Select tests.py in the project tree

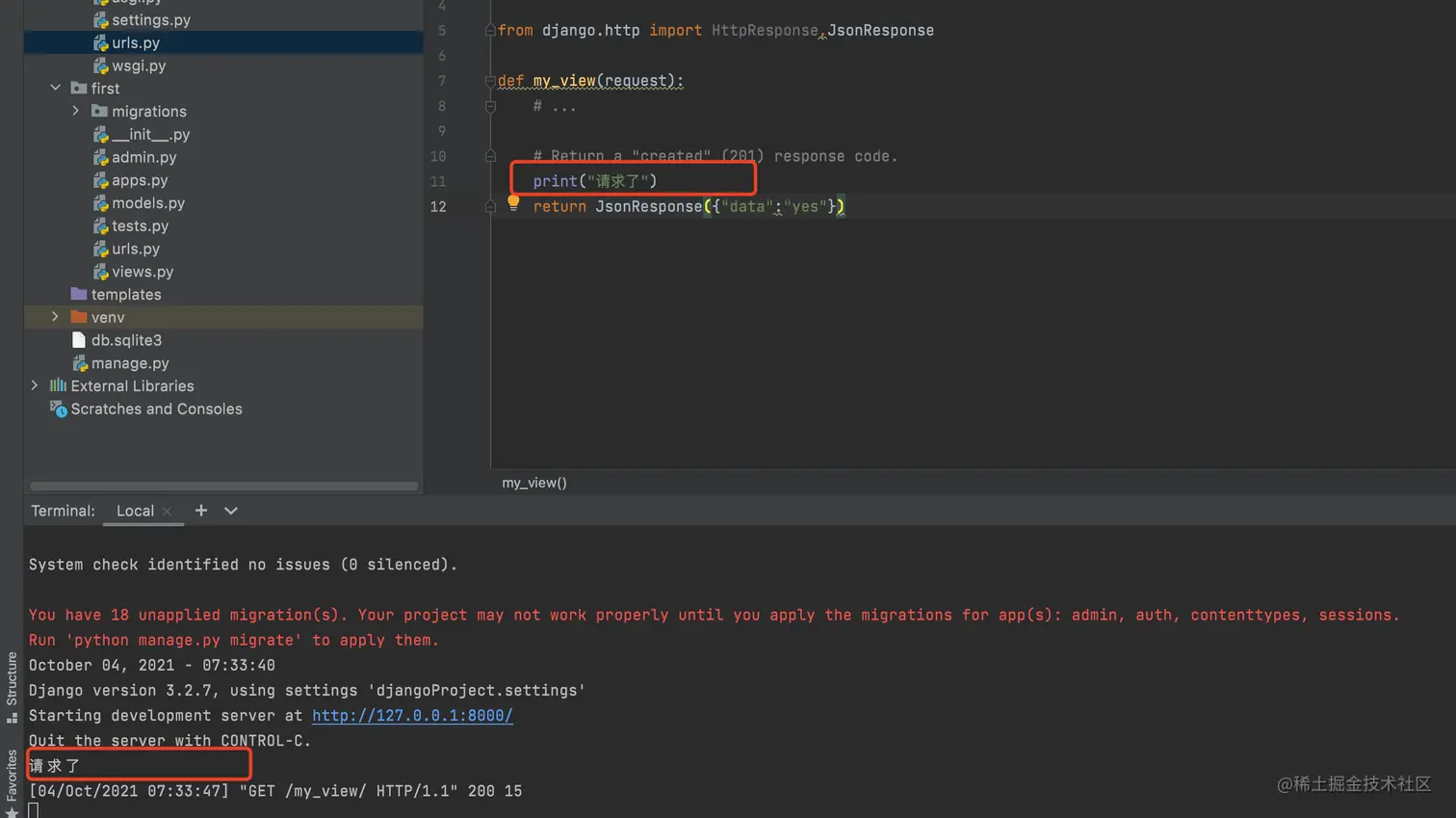click(140, 226)
